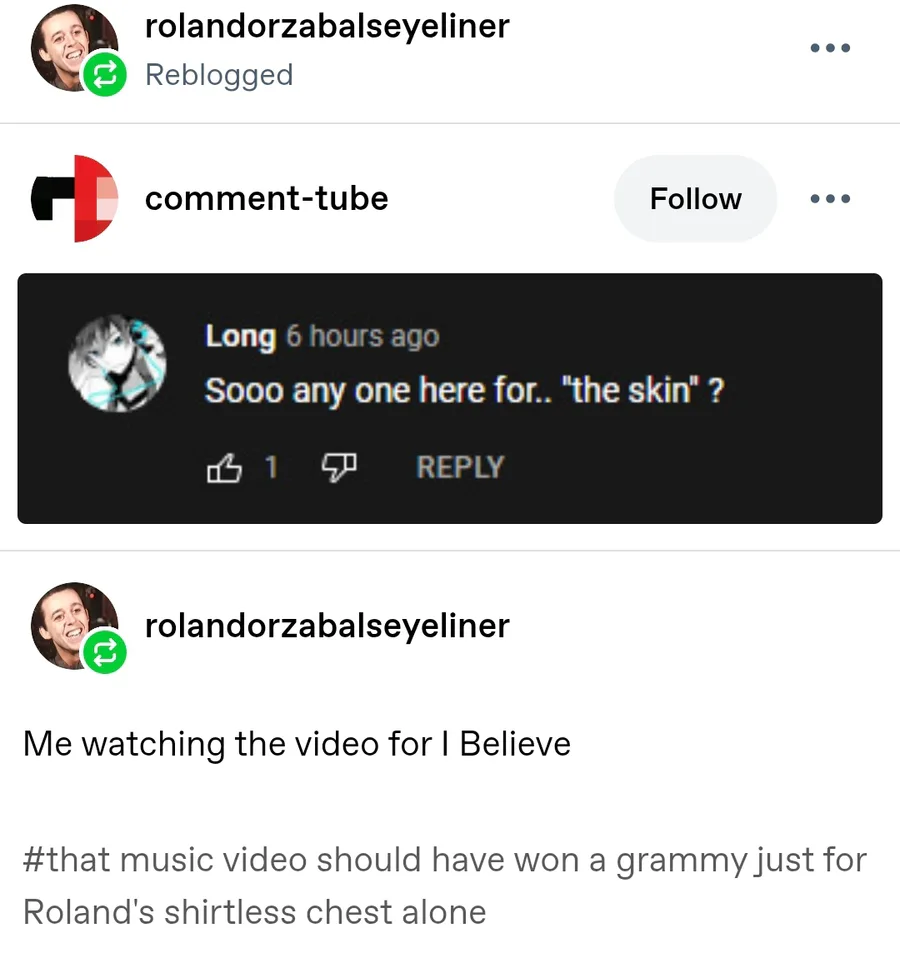Click the thumbs-up like icon on the comment

pos(223,467)
